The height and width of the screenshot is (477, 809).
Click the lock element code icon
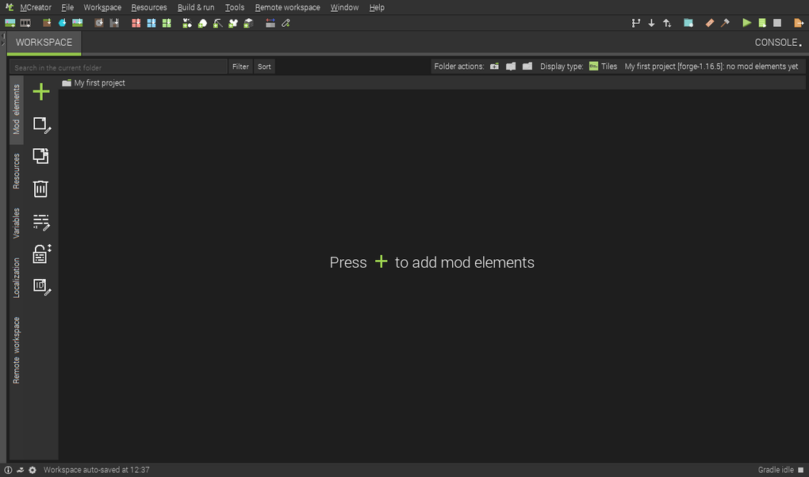pos(41,254)
